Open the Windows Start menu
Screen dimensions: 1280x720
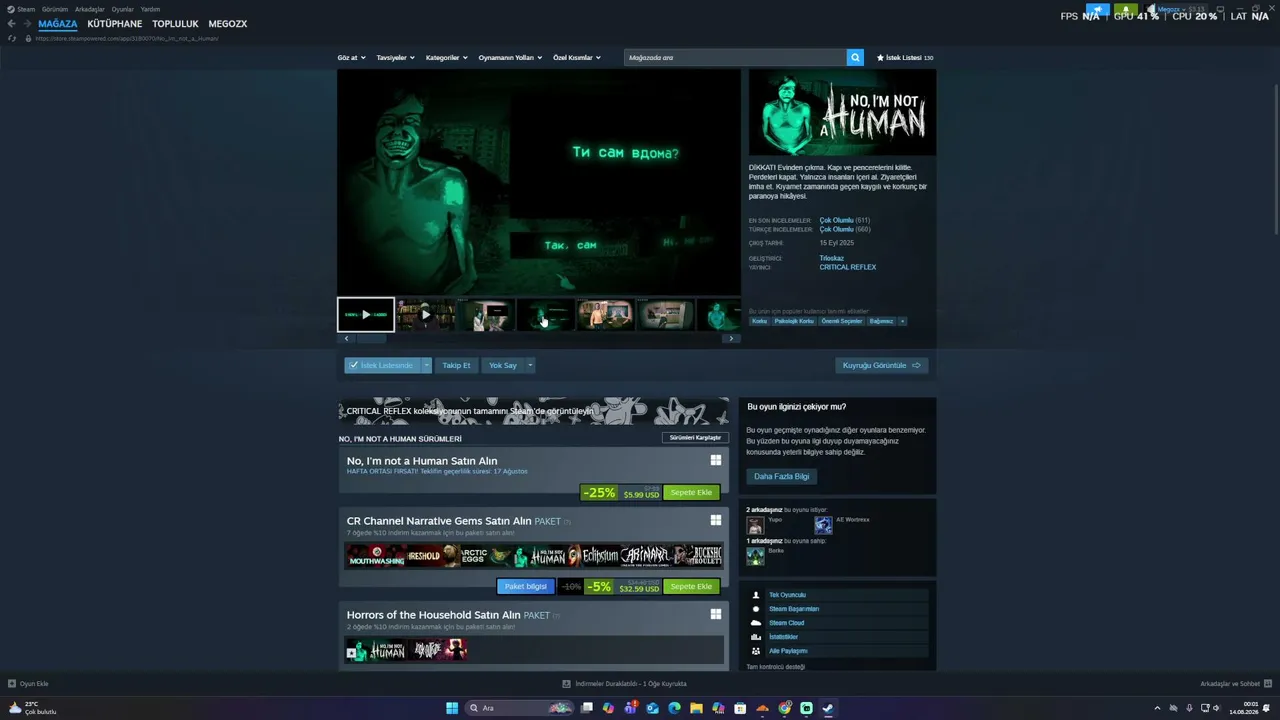(452, 708)
